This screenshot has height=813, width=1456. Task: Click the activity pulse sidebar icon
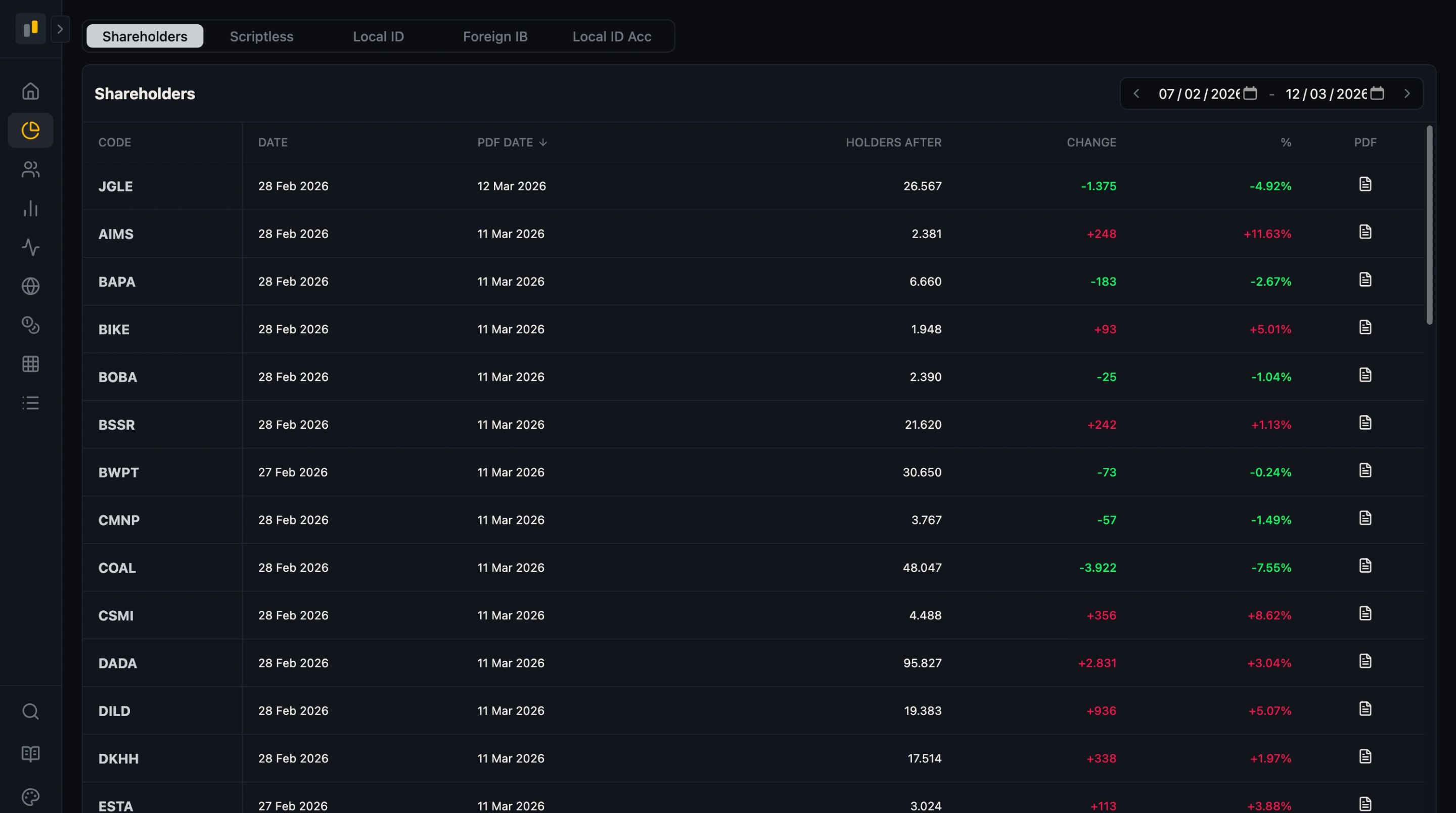[30, 247]
